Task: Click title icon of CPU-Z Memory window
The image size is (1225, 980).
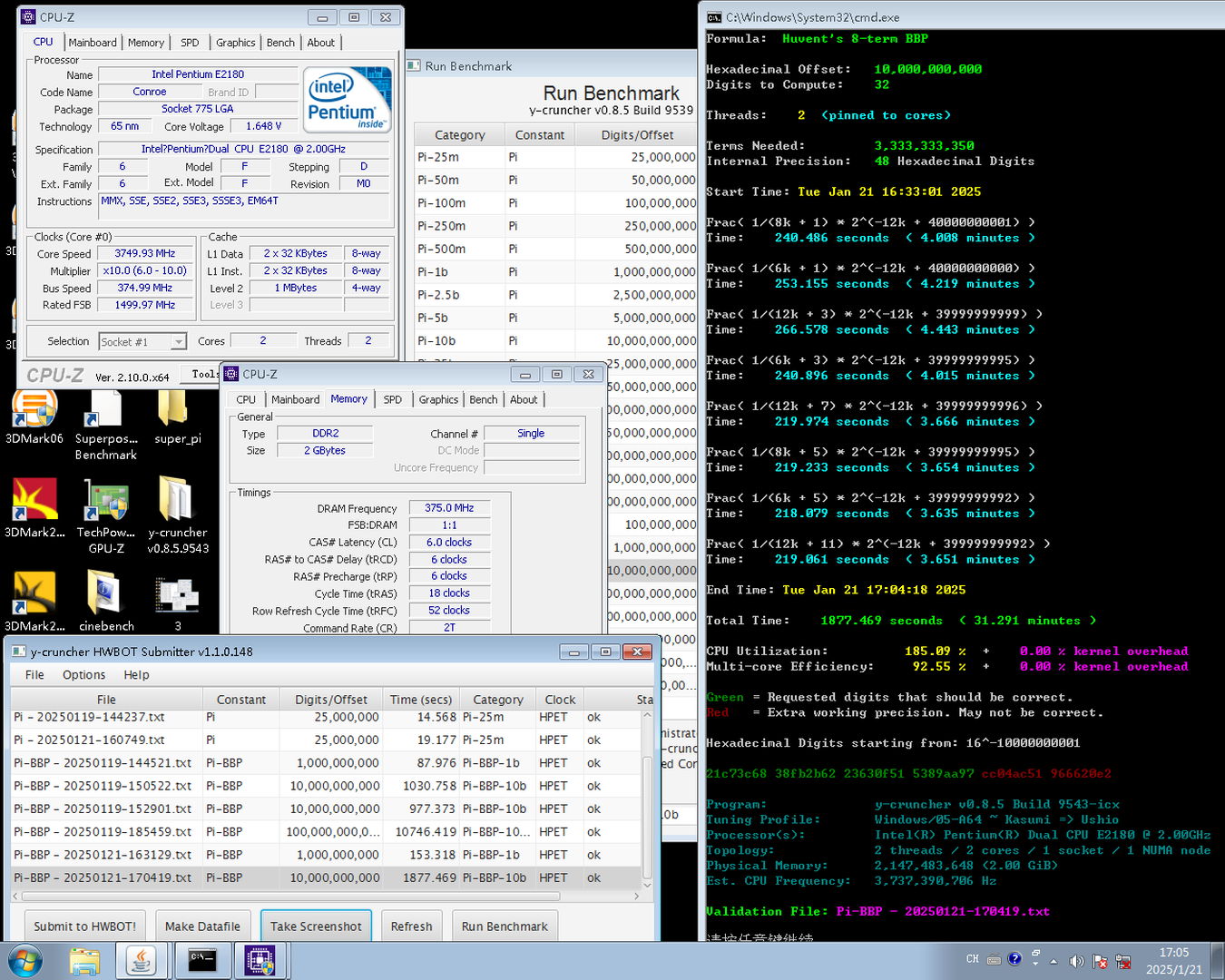Action: pyautogui.click(x=231, y=374)
